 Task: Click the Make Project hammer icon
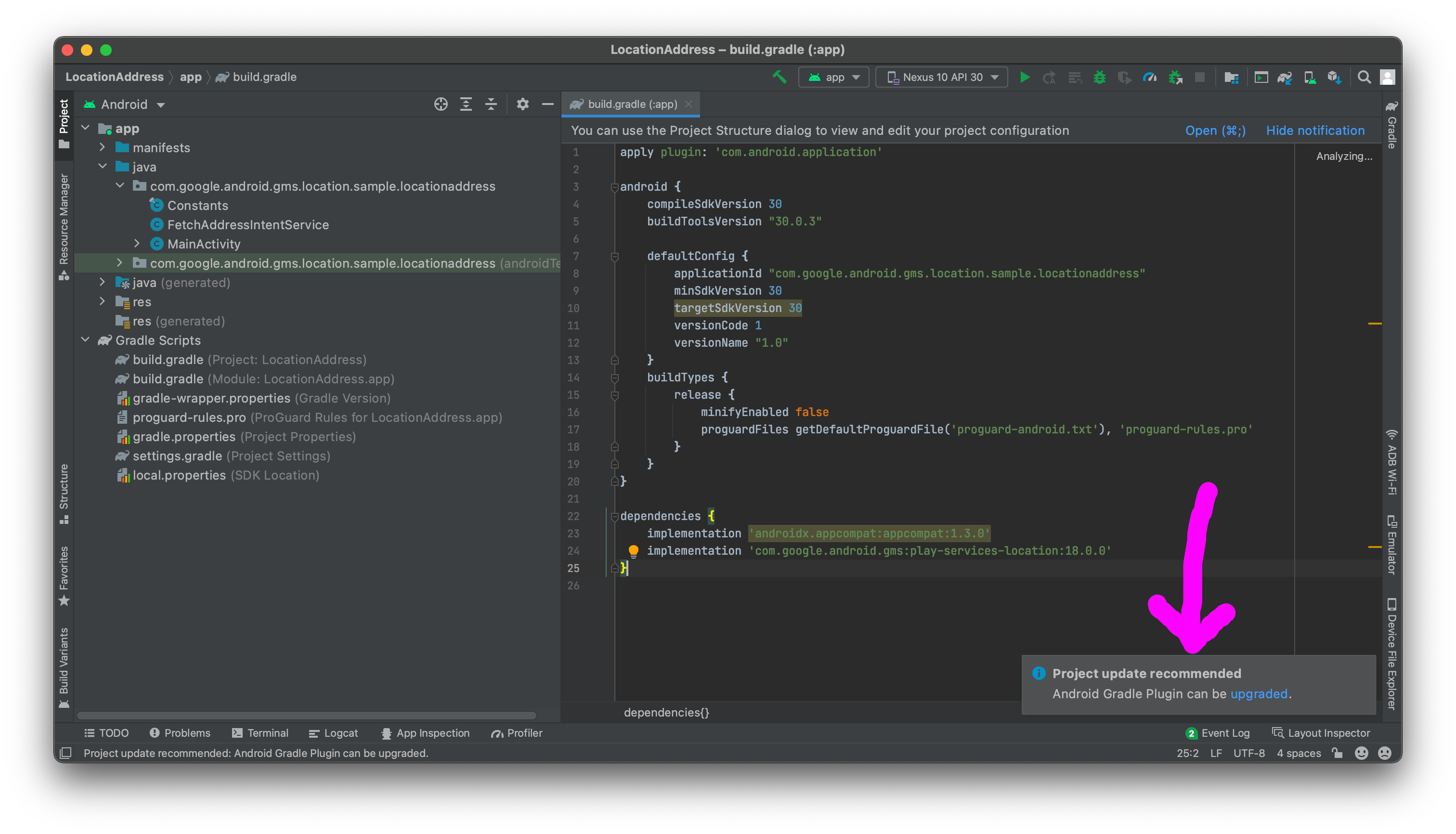(x=780, y=78)
